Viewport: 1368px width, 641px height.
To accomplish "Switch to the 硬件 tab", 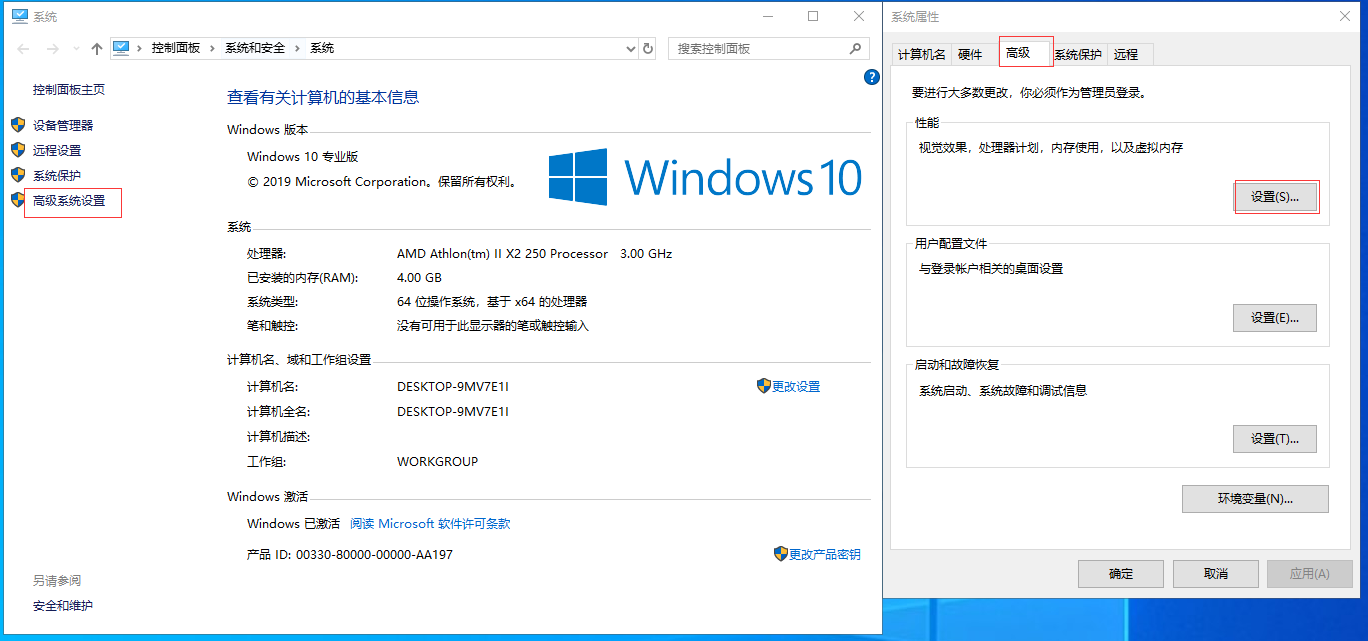I will click(x=970, y=55).
